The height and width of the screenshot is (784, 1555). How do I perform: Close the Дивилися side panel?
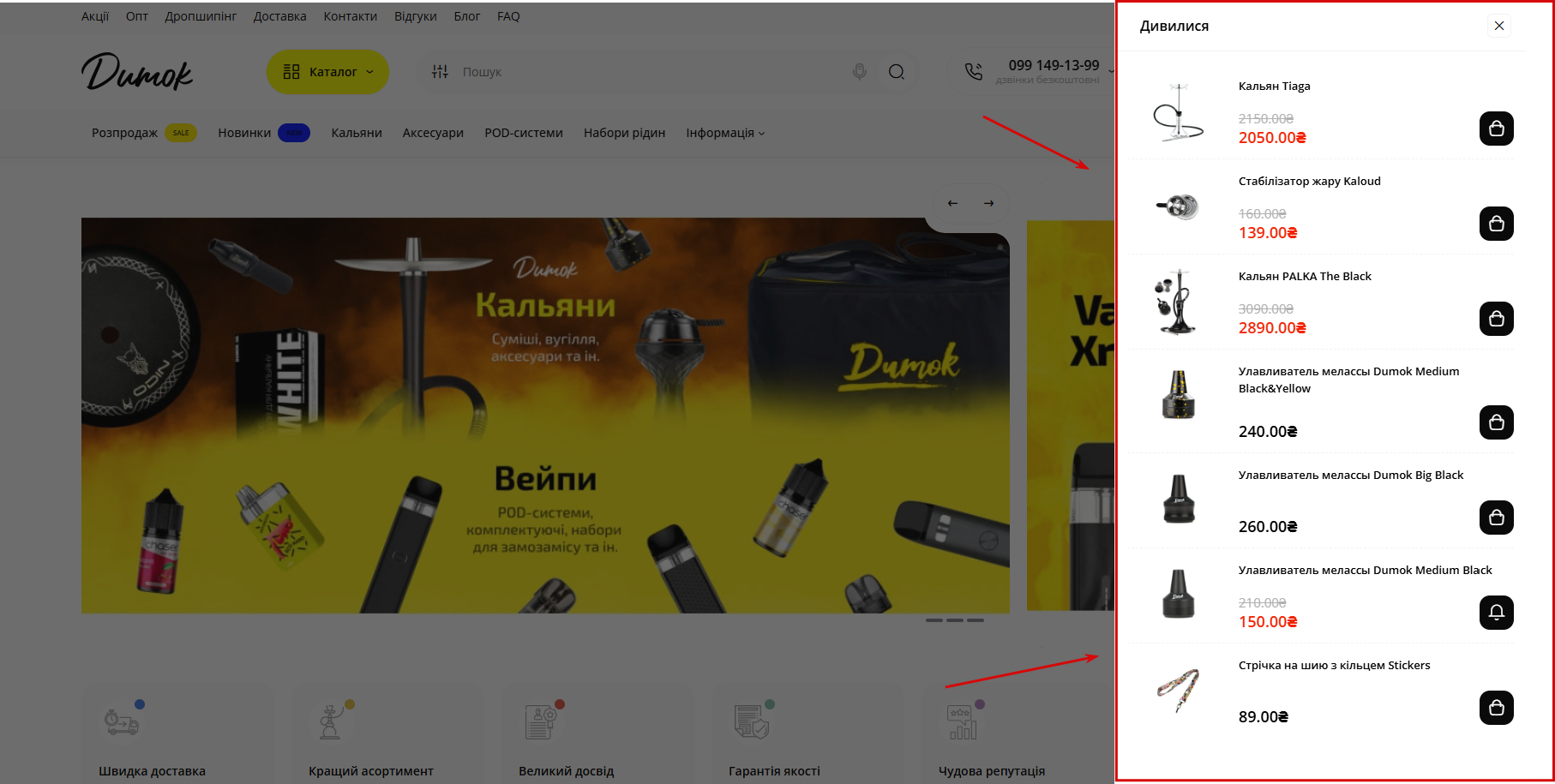pos(1499,26)
